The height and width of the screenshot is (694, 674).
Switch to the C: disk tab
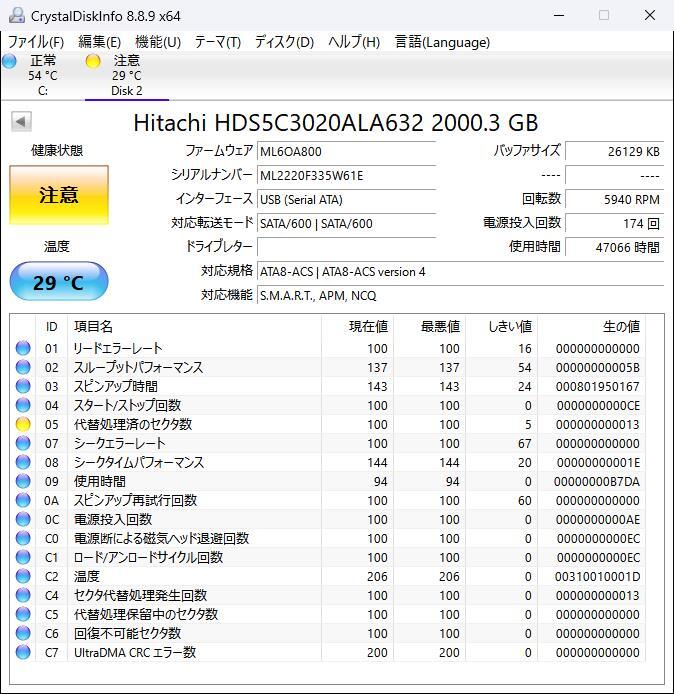click(42, 76)
